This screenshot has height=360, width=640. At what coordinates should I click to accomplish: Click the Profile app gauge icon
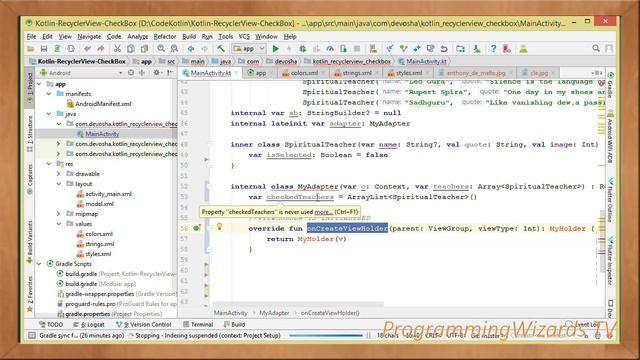tap(329, 49)
